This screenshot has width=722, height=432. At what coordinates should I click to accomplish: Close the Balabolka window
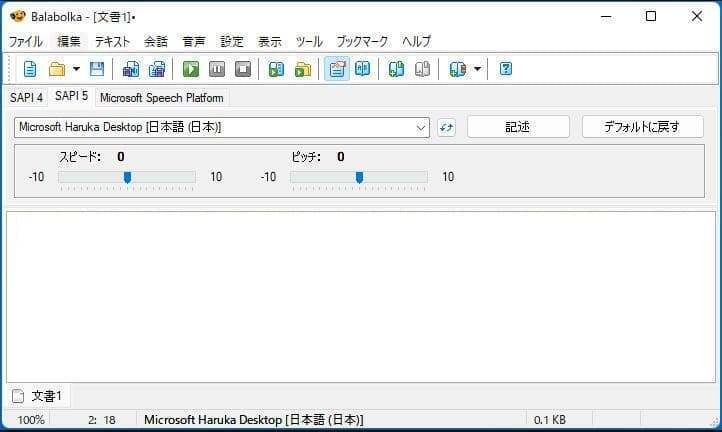pyautogui.click(x=697, y=17)
